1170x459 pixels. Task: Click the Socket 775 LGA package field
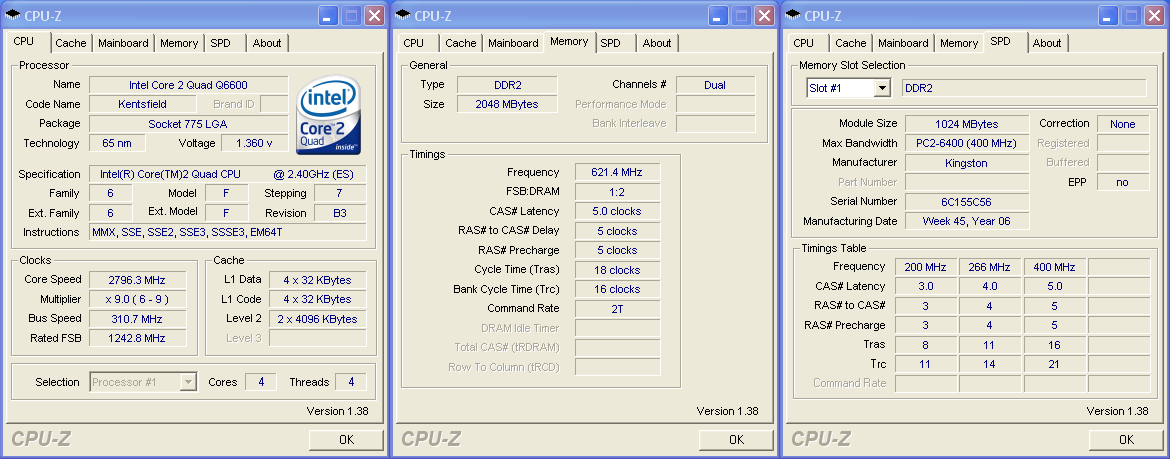coord(189,124)
